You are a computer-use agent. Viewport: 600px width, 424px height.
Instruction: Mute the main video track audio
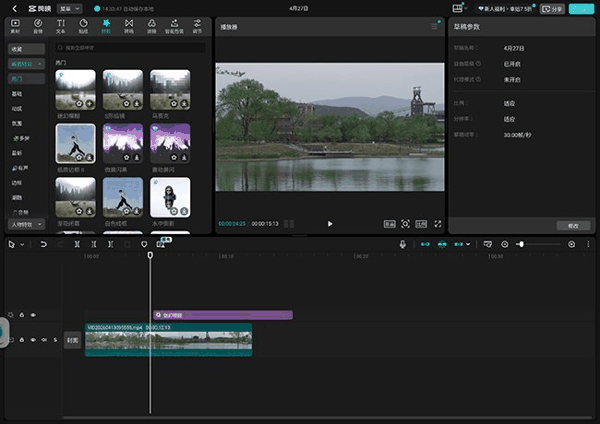click(x=44, y=340)
